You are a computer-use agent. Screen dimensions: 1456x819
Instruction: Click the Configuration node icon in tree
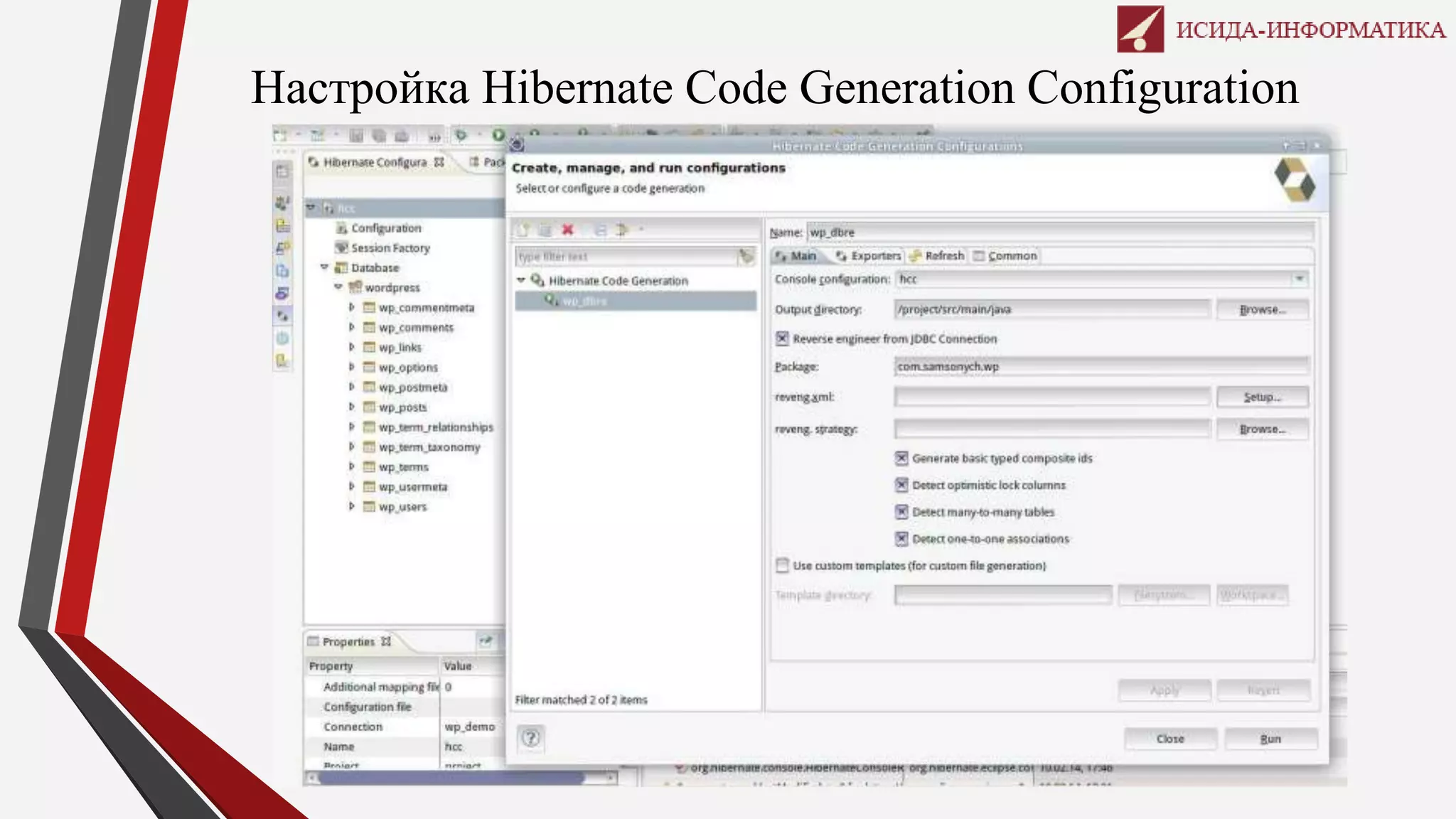pos(341,228)
